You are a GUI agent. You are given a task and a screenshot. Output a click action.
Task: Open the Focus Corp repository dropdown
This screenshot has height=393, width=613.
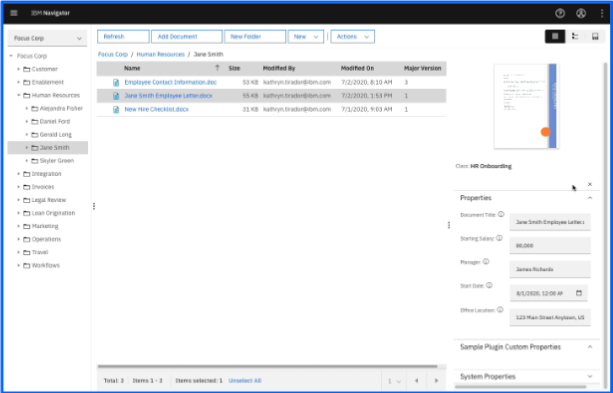coord(47,38)
